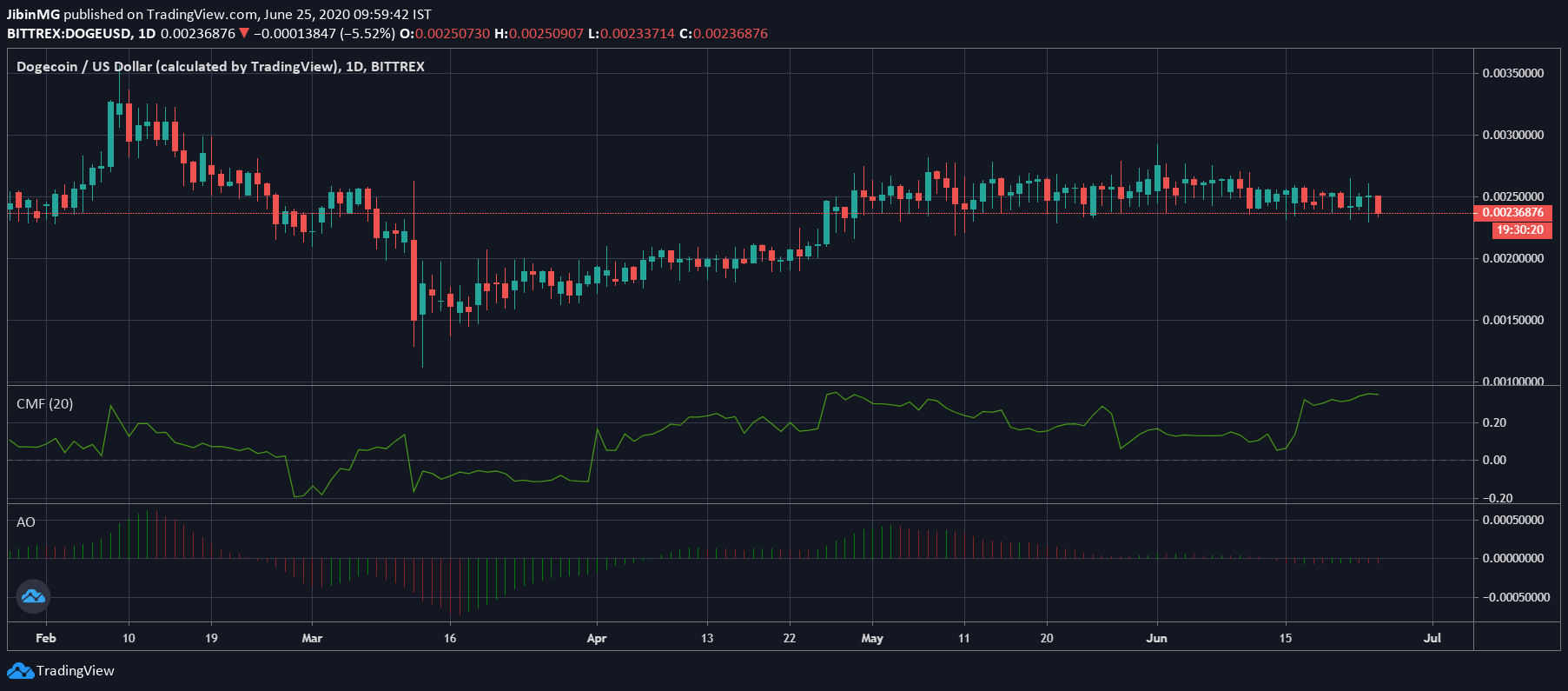The image size is (1568, 691).
Task: Click the Low value L:0.00233714
Action: point(632,34)
